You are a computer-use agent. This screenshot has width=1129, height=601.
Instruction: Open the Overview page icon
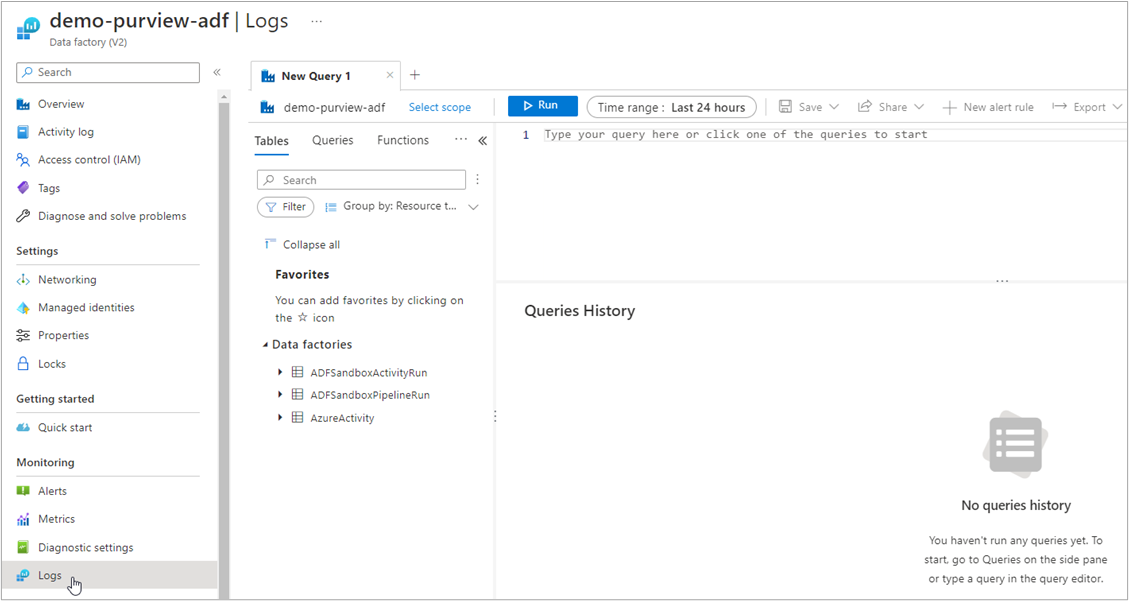[23, 104]
